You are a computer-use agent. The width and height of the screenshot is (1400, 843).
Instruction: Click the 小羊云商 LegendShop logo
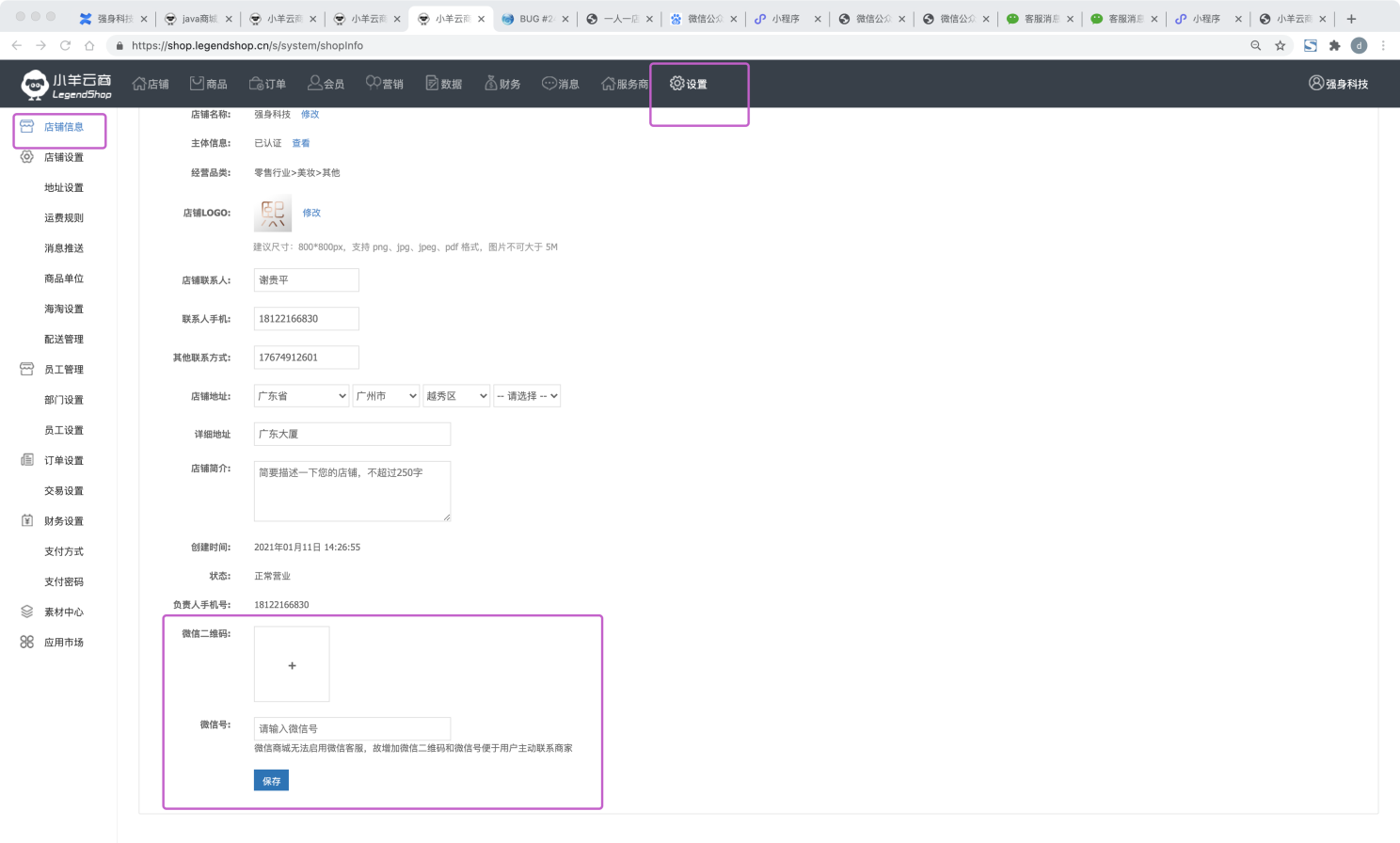click(66, 85)
